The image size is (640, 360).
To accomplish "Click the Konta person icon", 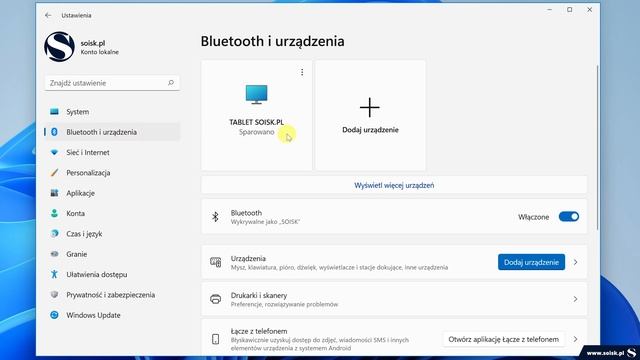I will coord(54,213).
